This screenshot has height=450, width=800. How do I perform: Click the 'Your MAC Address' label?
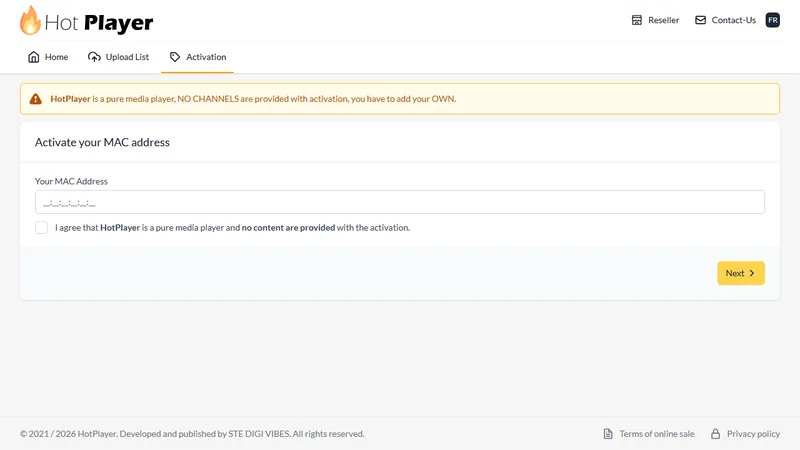coord(71,181)
